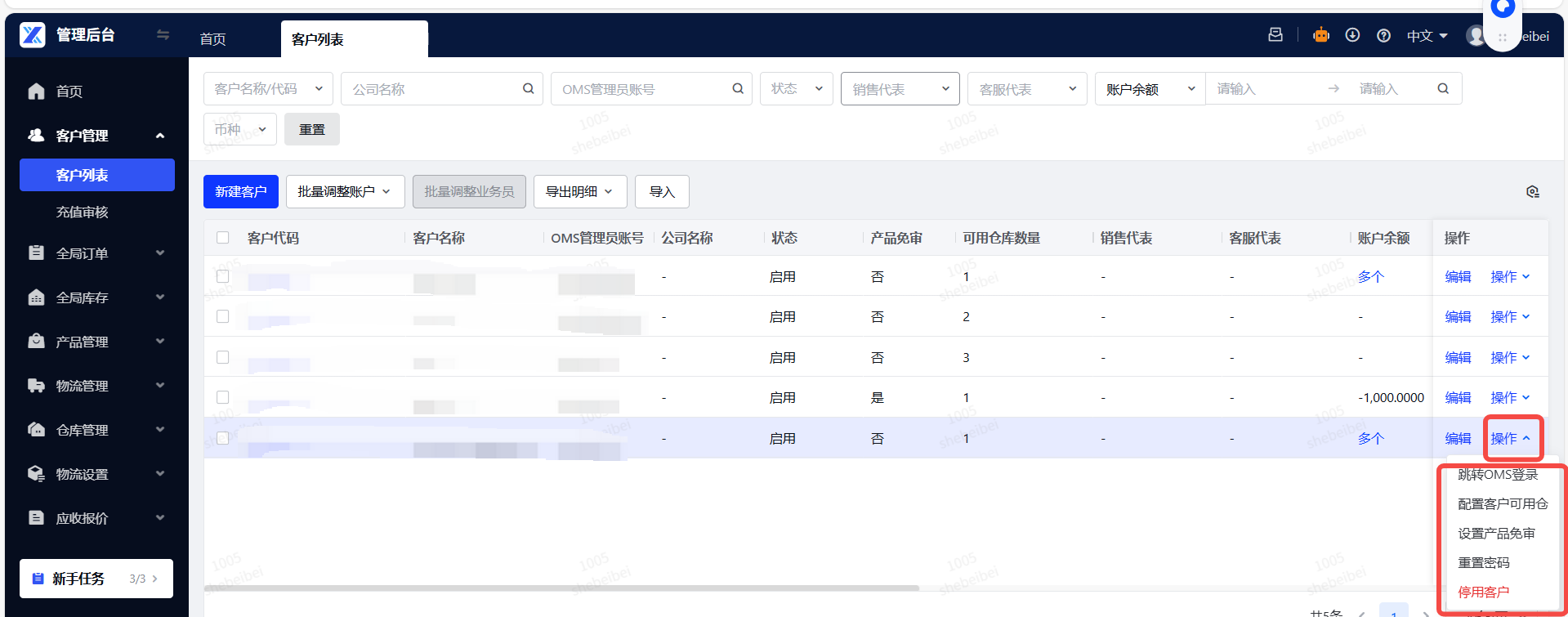1568x617 pixels.
Task: Click the X logo in the sidebar header
Action: [x=33, y=34]
